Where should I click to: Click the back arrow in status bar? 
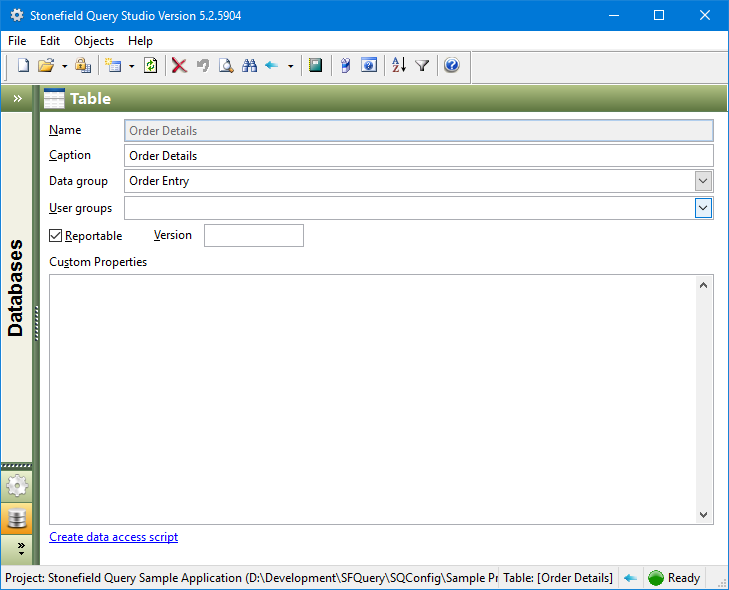pyautogui.click(x=630, y=578)
